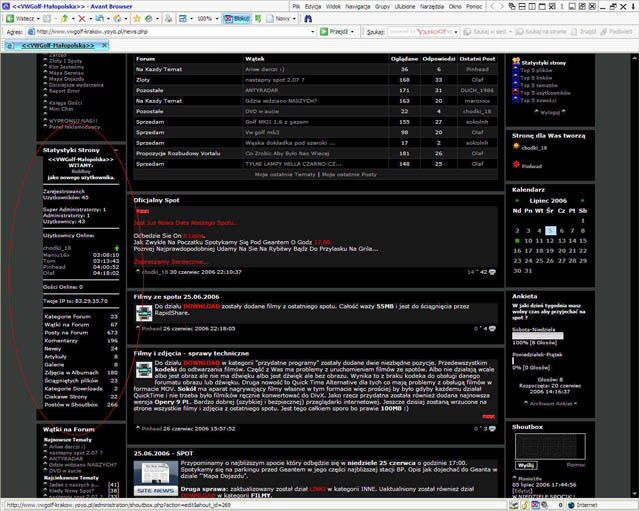The image size is (640, 511).
Task: Close the <<VWGolf-Malopolska>> tab with its X
Action: coord(104,45)
